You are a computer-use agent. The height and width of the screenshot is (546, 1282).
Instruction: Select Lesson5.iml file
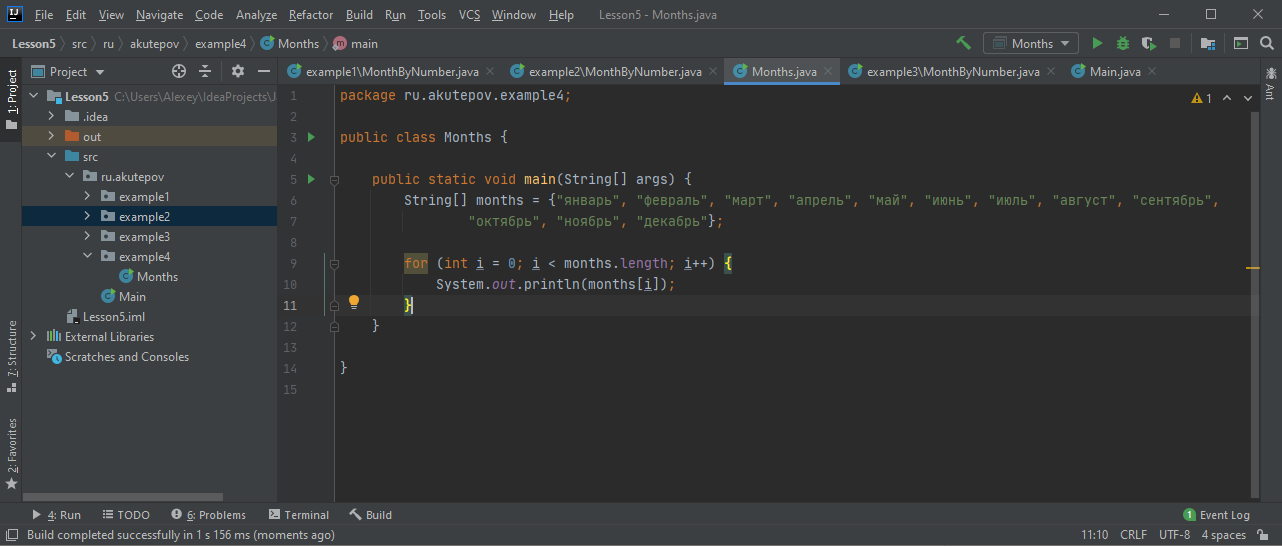pos(105,317)
